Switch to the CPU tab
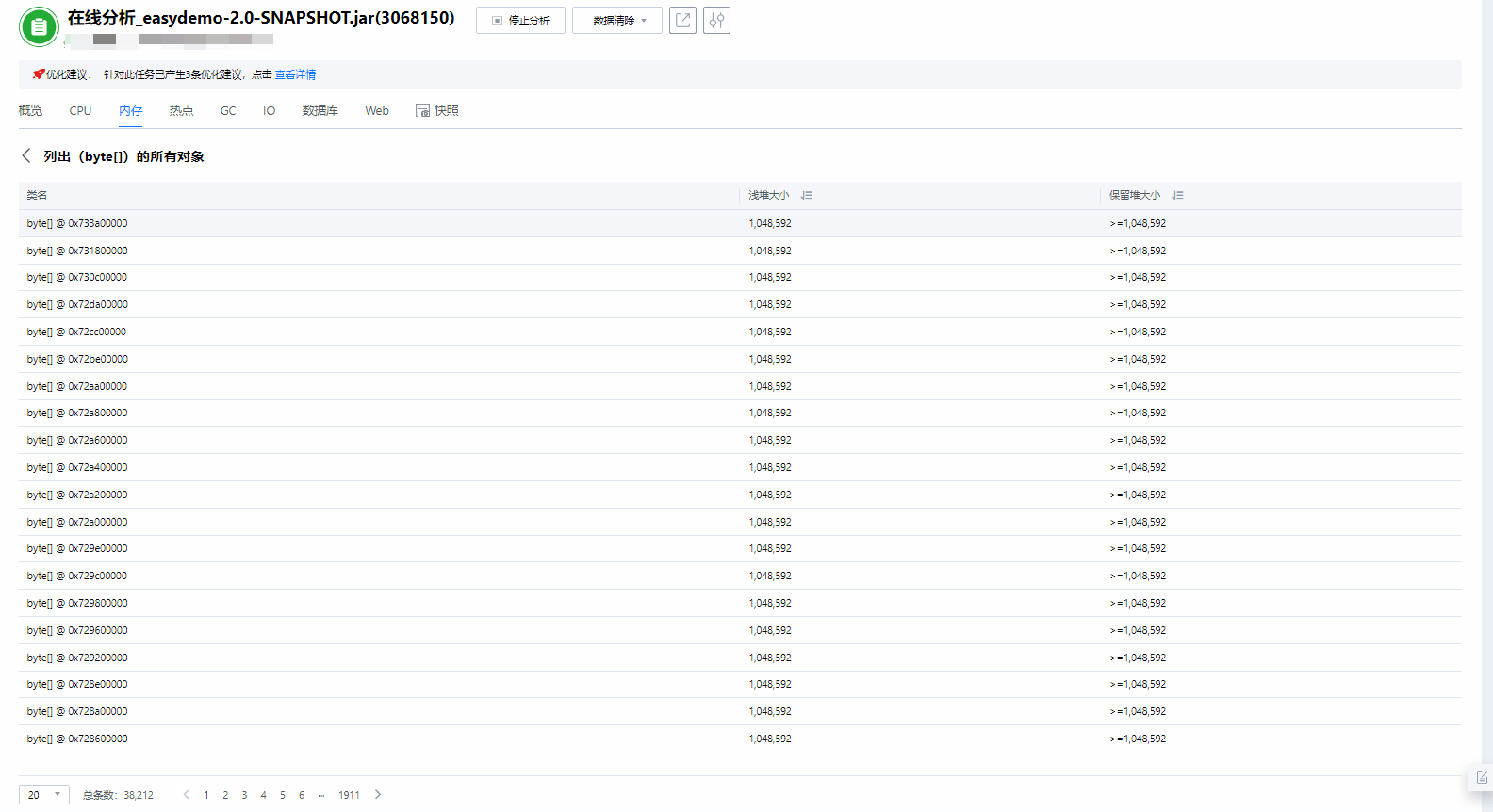The width and height of the screenshot is (1493, 812). click(80, 110)
